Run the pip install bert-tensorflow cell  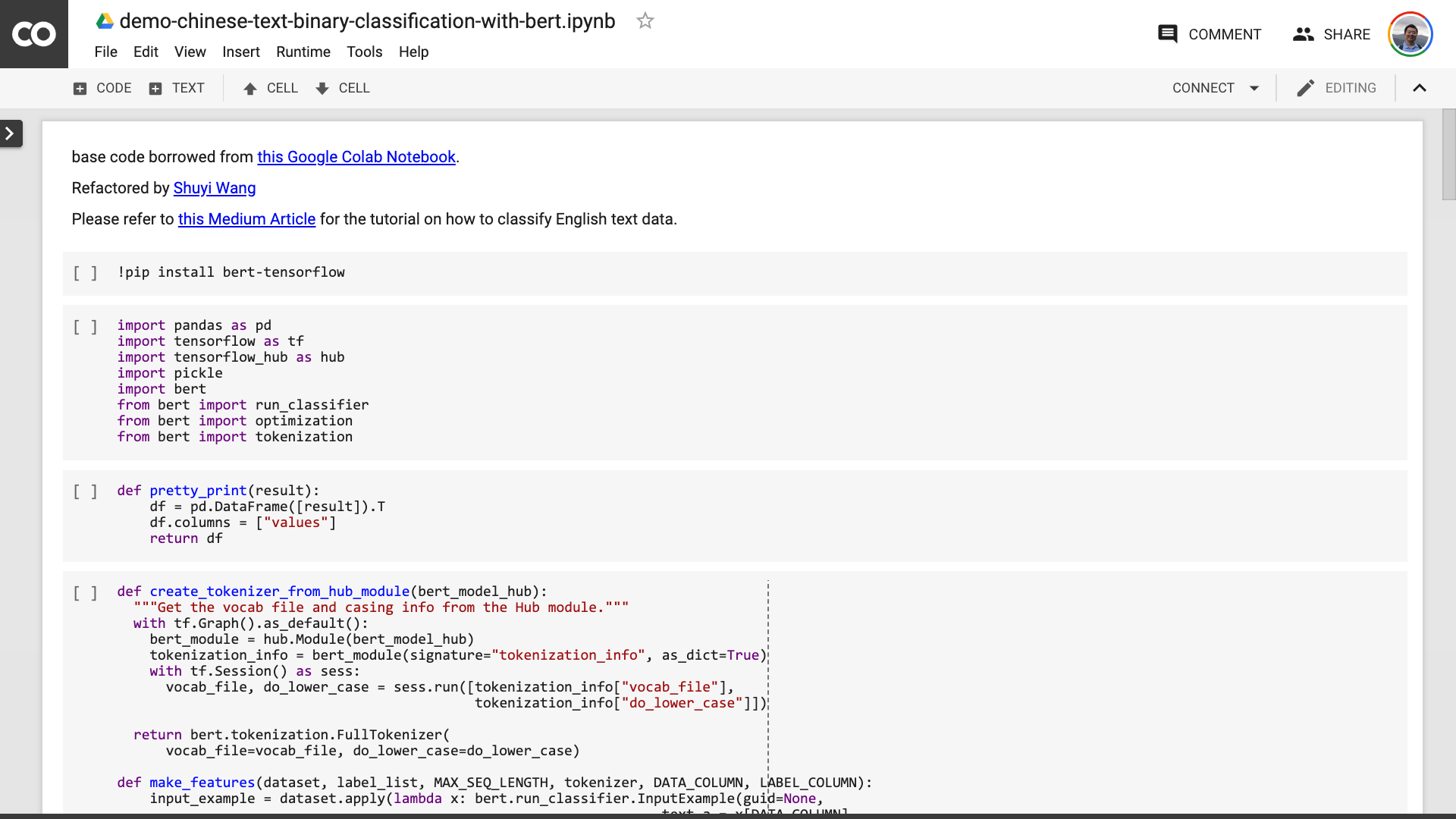(x=85, y=273)
